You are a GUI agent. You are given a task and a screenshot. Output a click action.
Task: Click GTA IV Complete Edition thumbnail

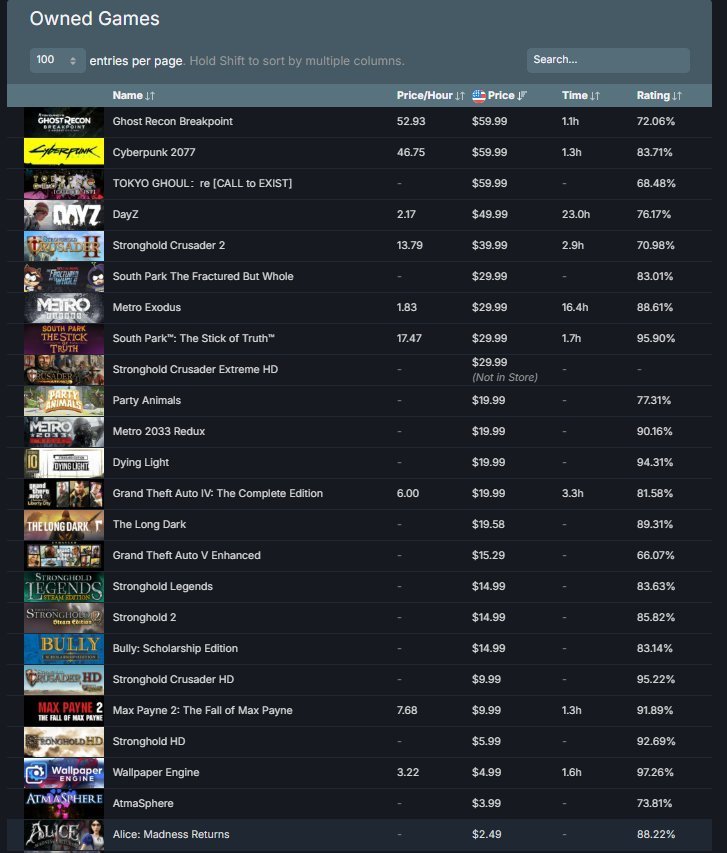[64, 493]
